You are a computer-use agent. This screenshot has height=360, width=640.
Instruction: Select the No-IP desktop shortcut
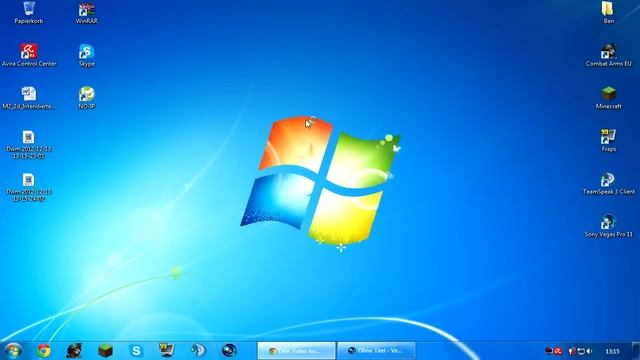pyautogui.click(x=87, y=98)
